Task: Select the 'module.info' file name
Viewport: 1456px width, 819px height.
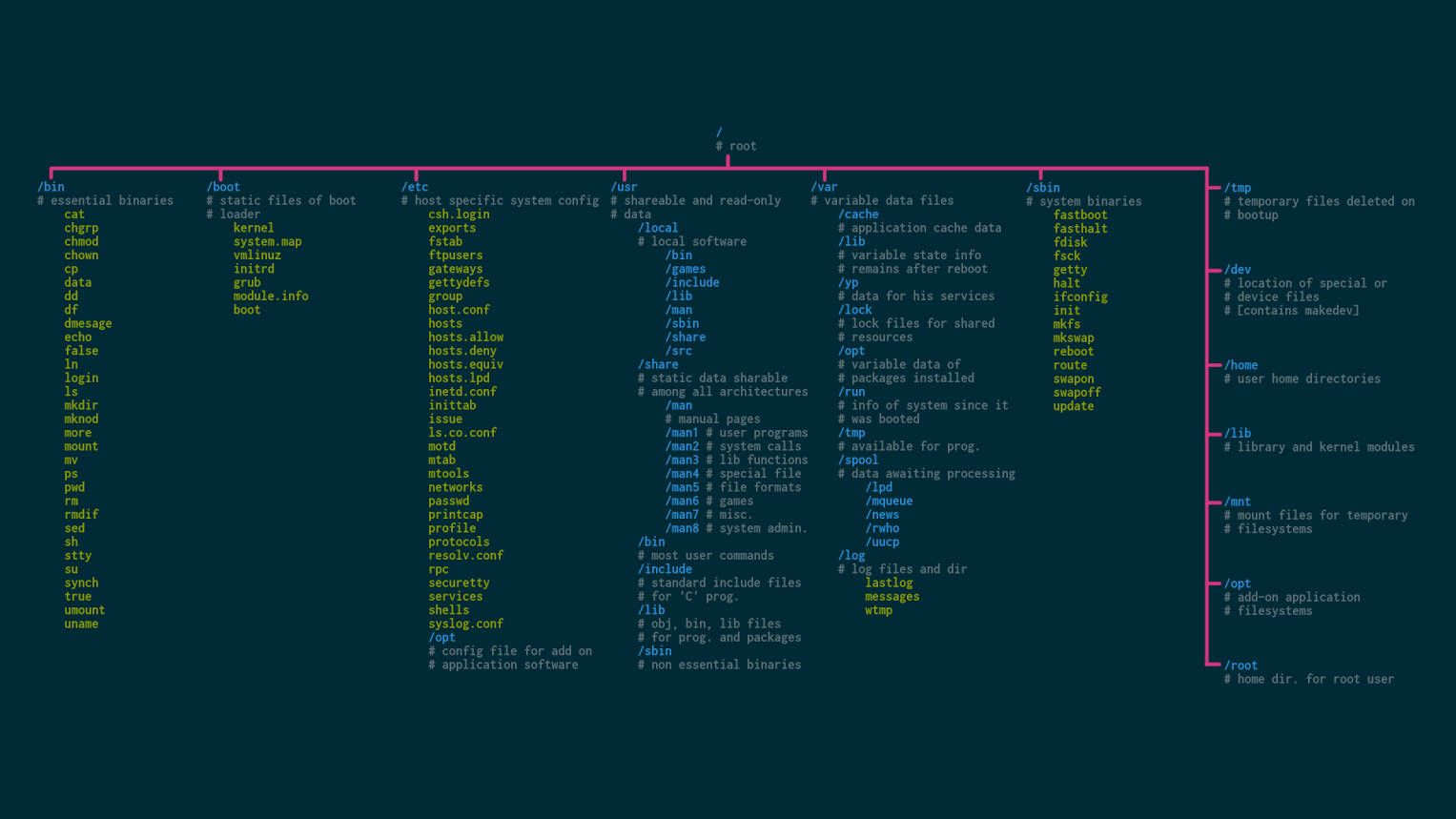Action: tap(271, 296)
